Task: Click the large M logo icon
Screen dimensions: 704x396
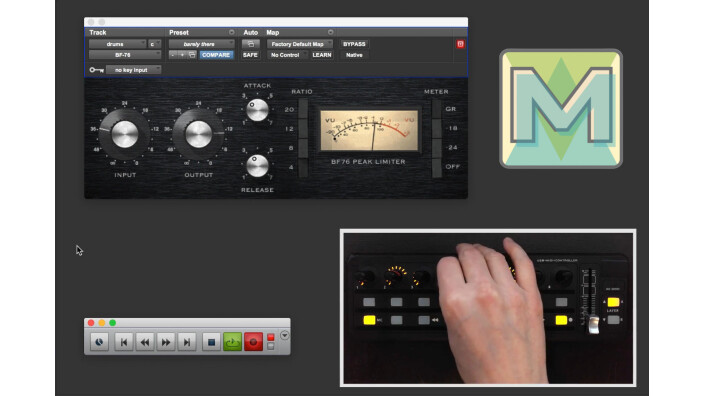Action: coord(561,109)
